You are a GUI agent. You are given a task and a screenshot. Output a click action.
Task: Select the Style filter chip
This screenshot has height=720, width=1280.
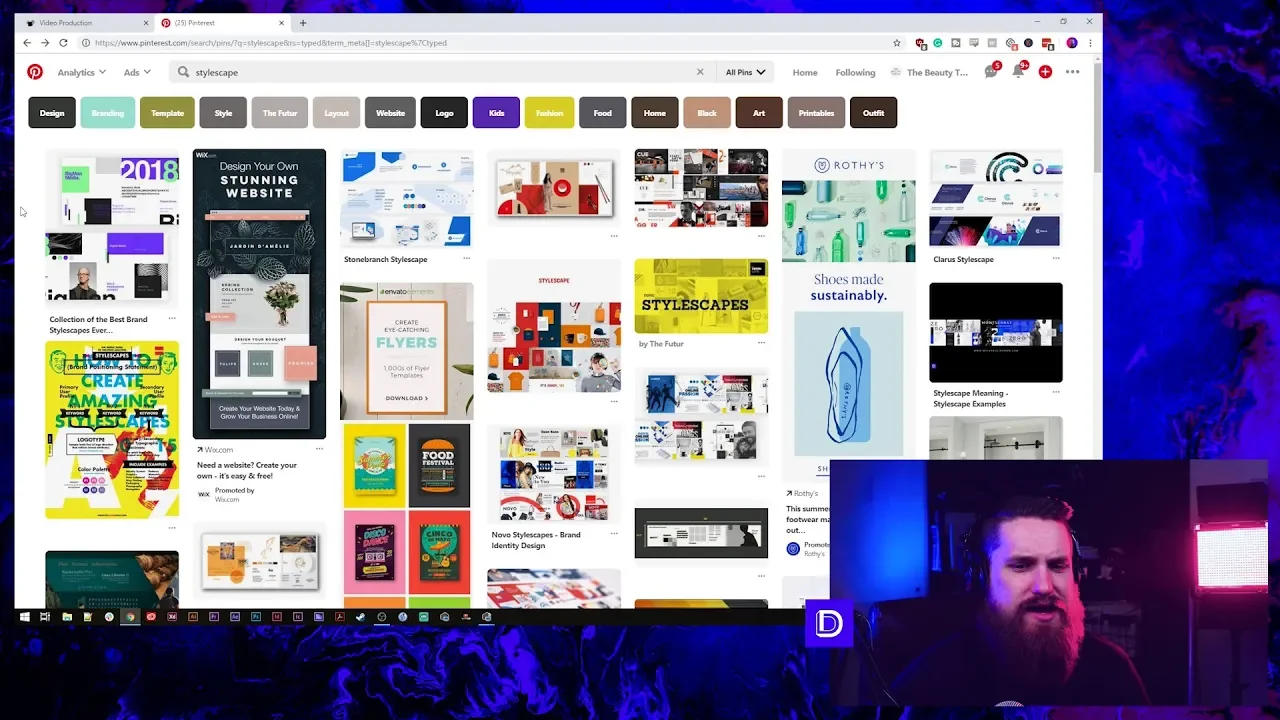pos(223,113)
